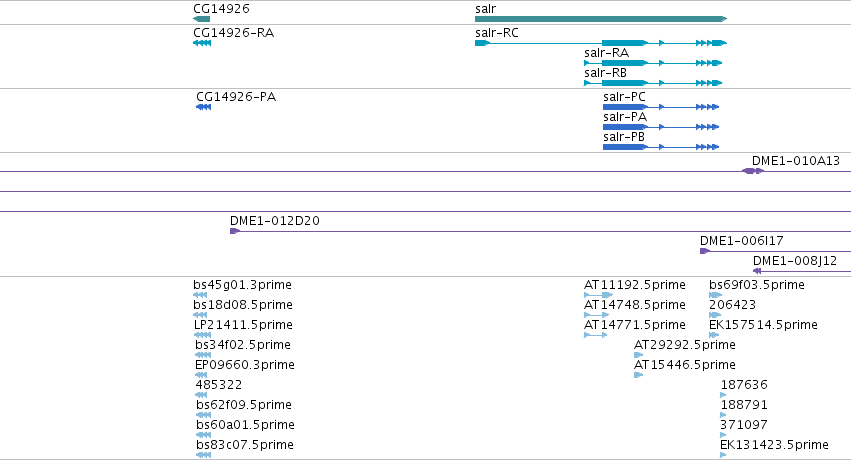
Task: Click the salr-PA protein label
Action: [625, 117]
